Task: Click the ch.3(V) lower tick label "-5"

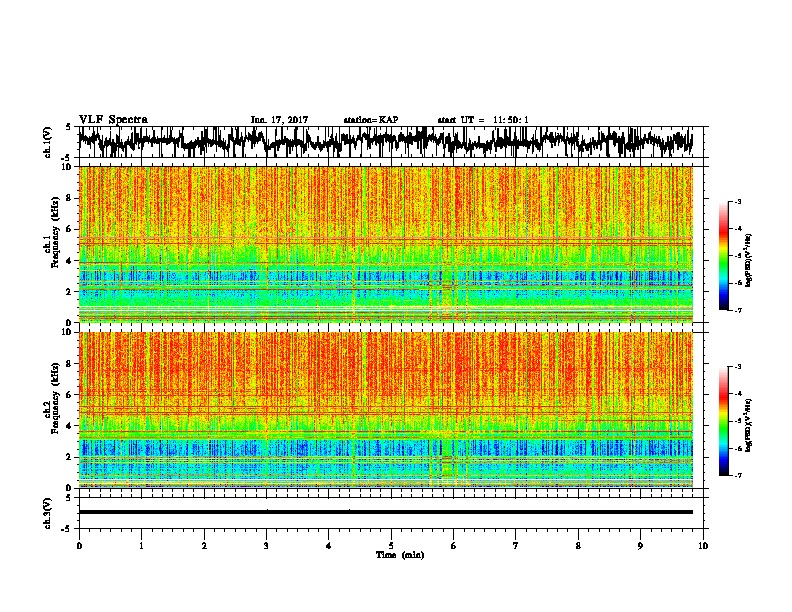Action: [x=68, y=529]
